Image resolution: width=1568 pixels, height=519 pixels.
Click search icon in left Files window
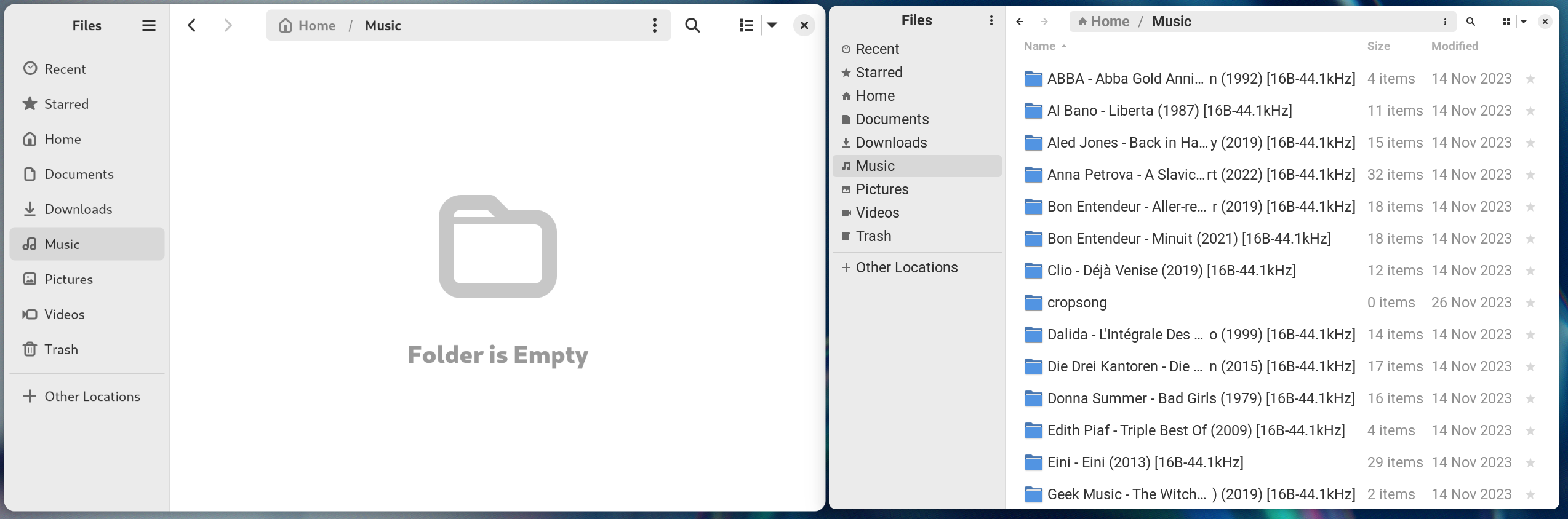(x=692, y=25)
